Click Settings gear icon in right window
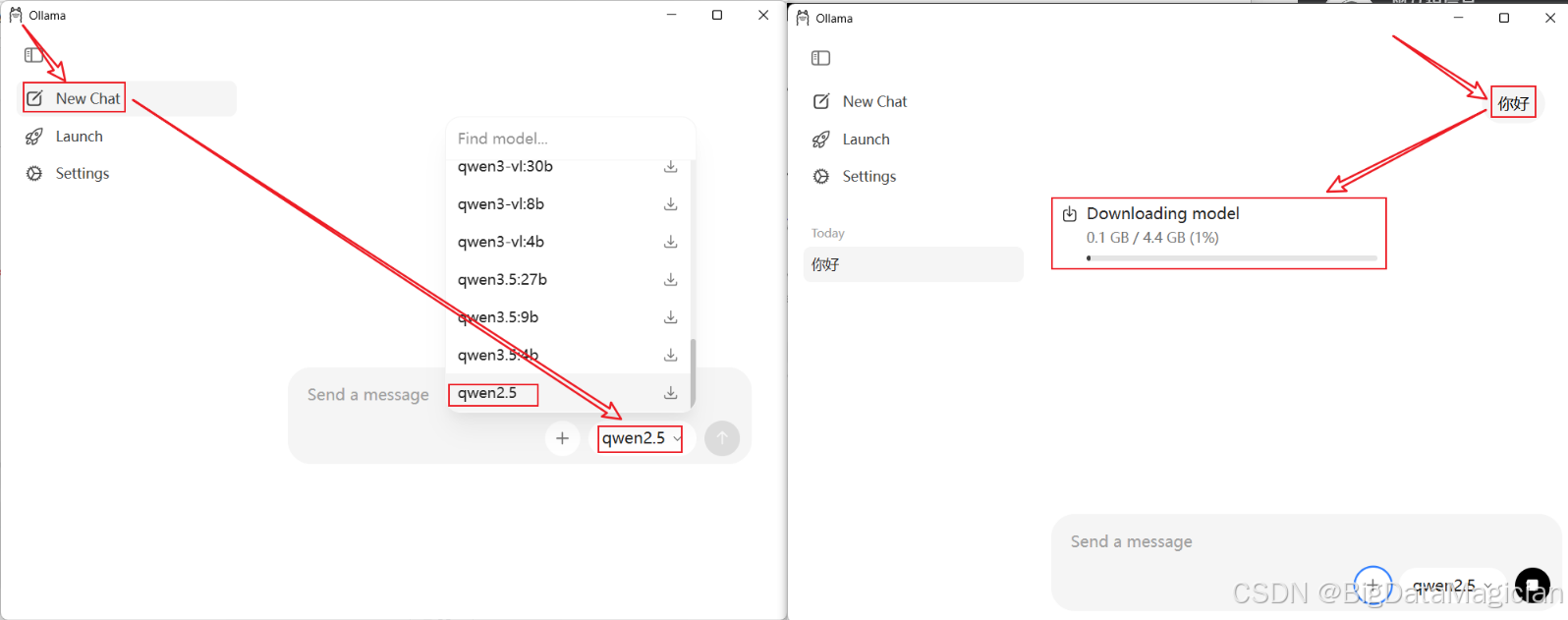Viewport: 1568px width, 620px height. [821, 176]
